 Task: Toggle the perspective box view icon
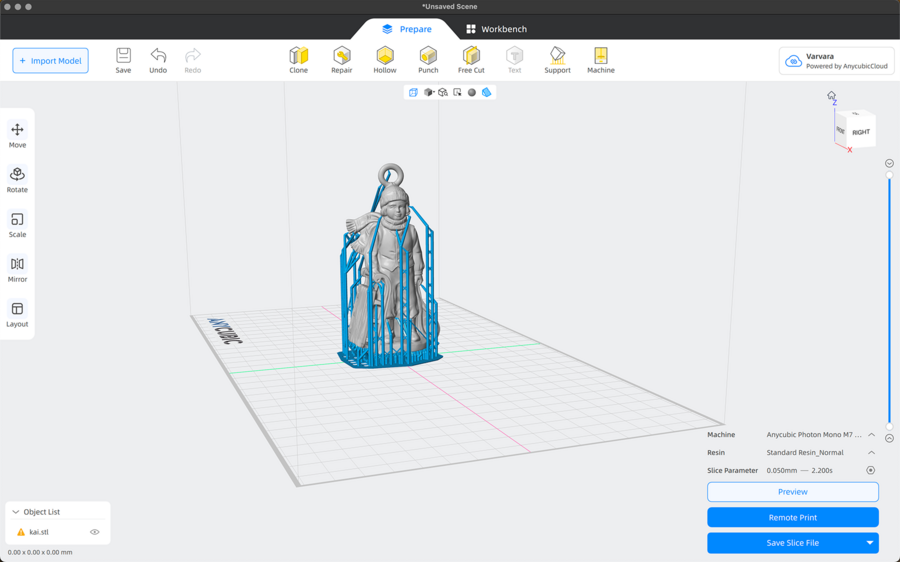tap(413, 92)
